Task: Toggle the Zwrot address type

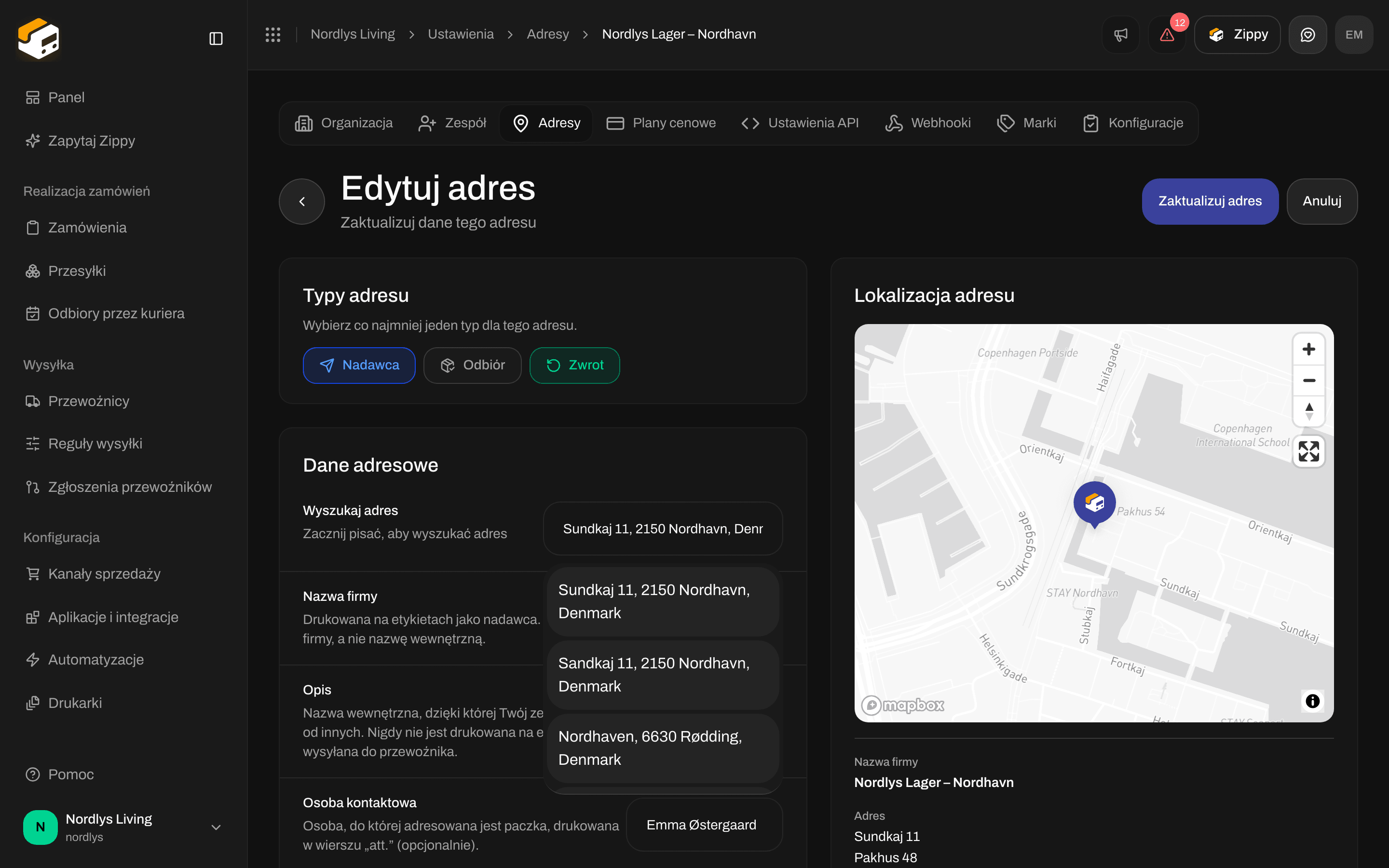Action: [x=574, y=365]
